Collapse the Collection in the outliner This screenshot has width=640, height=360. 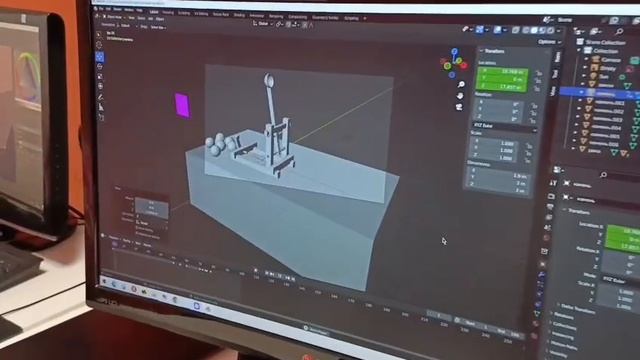579,50
